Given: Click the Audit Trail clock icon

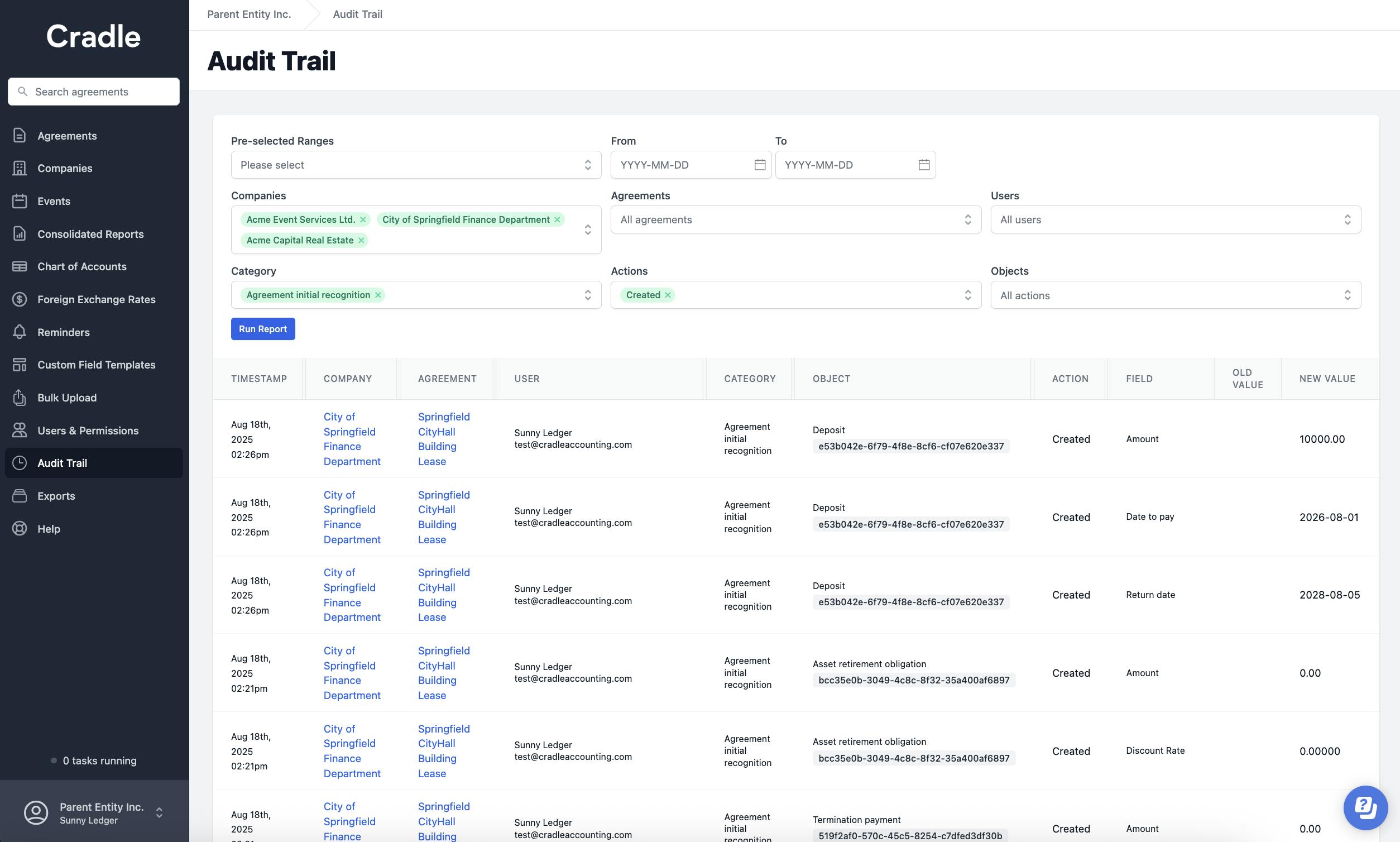Looking at the screenshot, I should pos(20,463).
